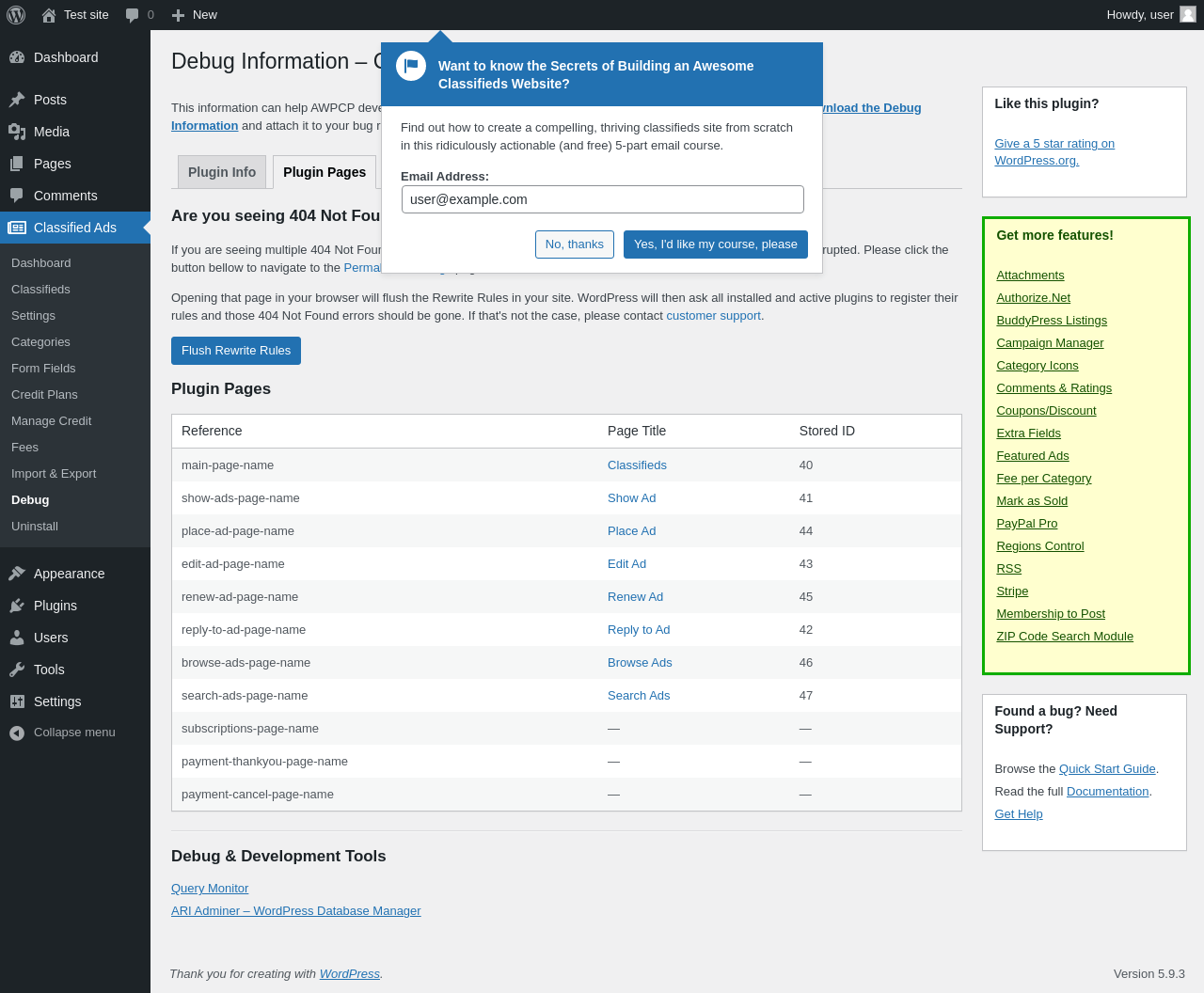Click the Appearance paintbrush icon
Screen dimensions: 1204x993
coord(17,574)
